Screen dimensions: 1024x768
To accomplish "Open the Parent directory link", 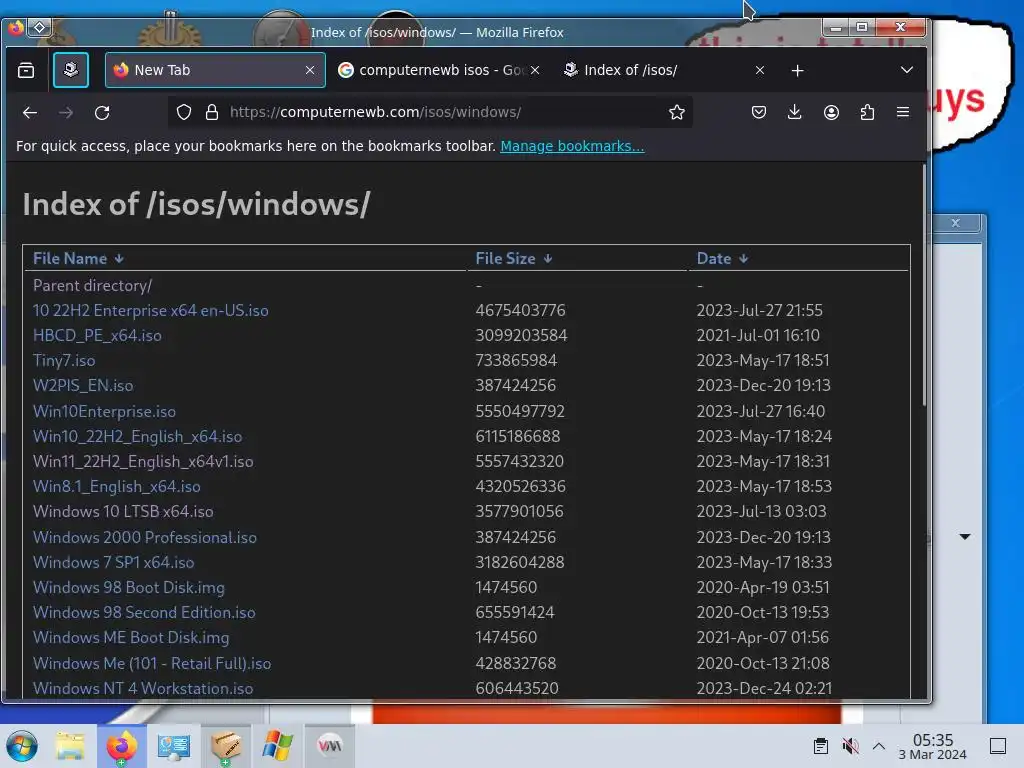I will pyautogui.click(x=92, y=285).
